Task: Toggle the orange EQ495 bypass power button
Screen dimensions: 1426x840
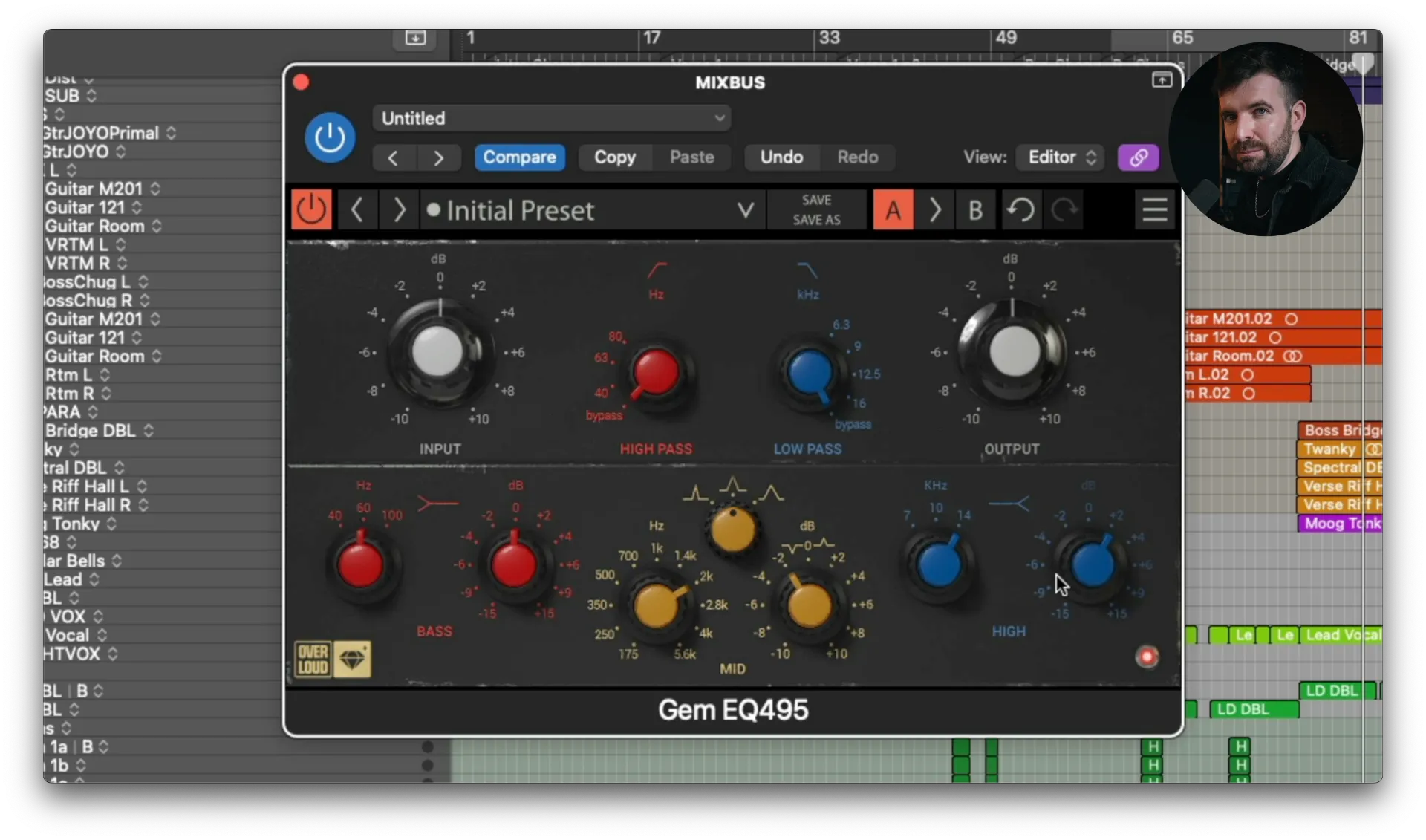Action: (311, 210)
